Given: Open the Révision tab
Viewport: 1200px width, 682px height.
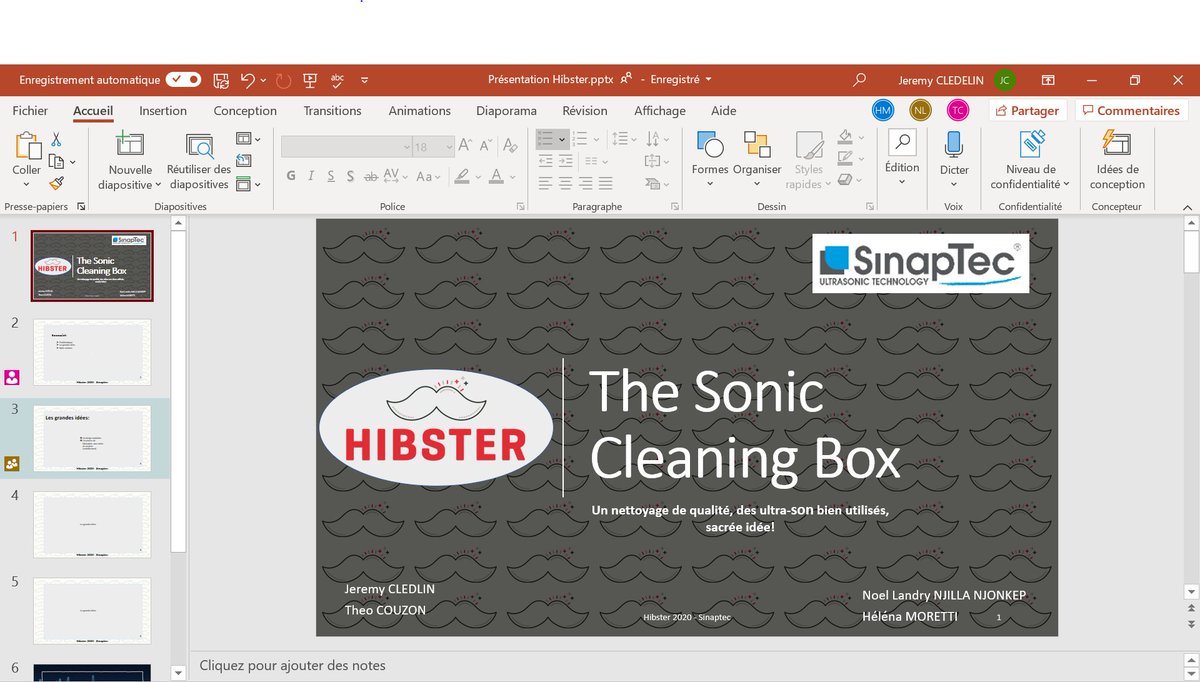Looking at the screenshot, I should (x=585, y=111).
